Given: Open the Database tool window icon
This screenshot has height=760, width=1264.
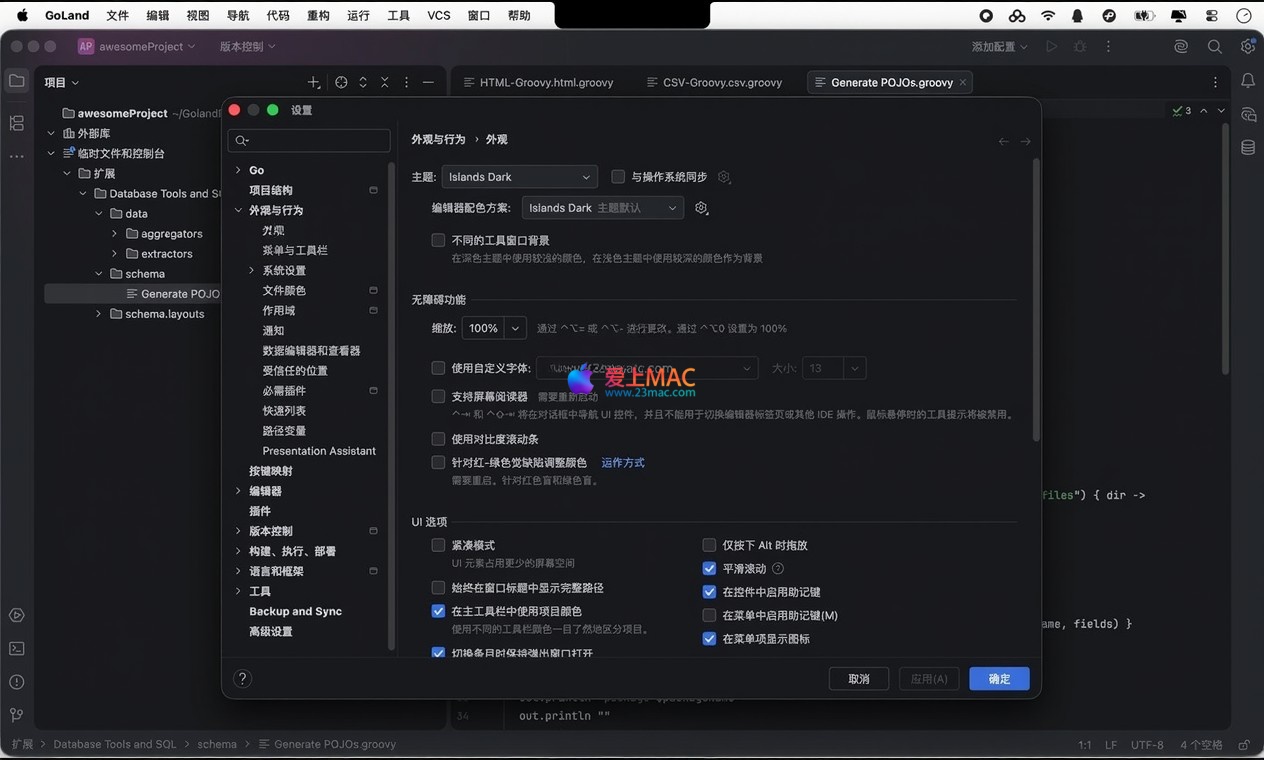Looking at the screenshot, I should (1248, 148).
